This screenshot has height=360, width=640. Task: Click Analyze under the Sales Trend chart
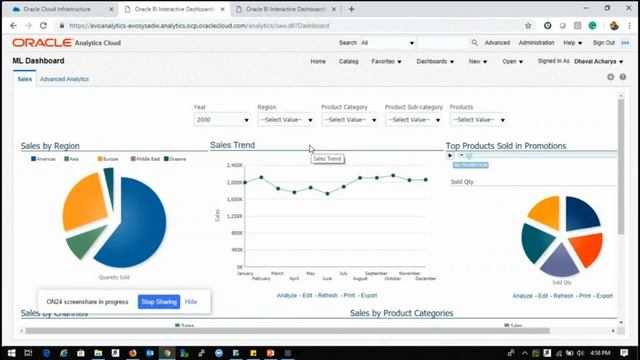coord(287,296)
